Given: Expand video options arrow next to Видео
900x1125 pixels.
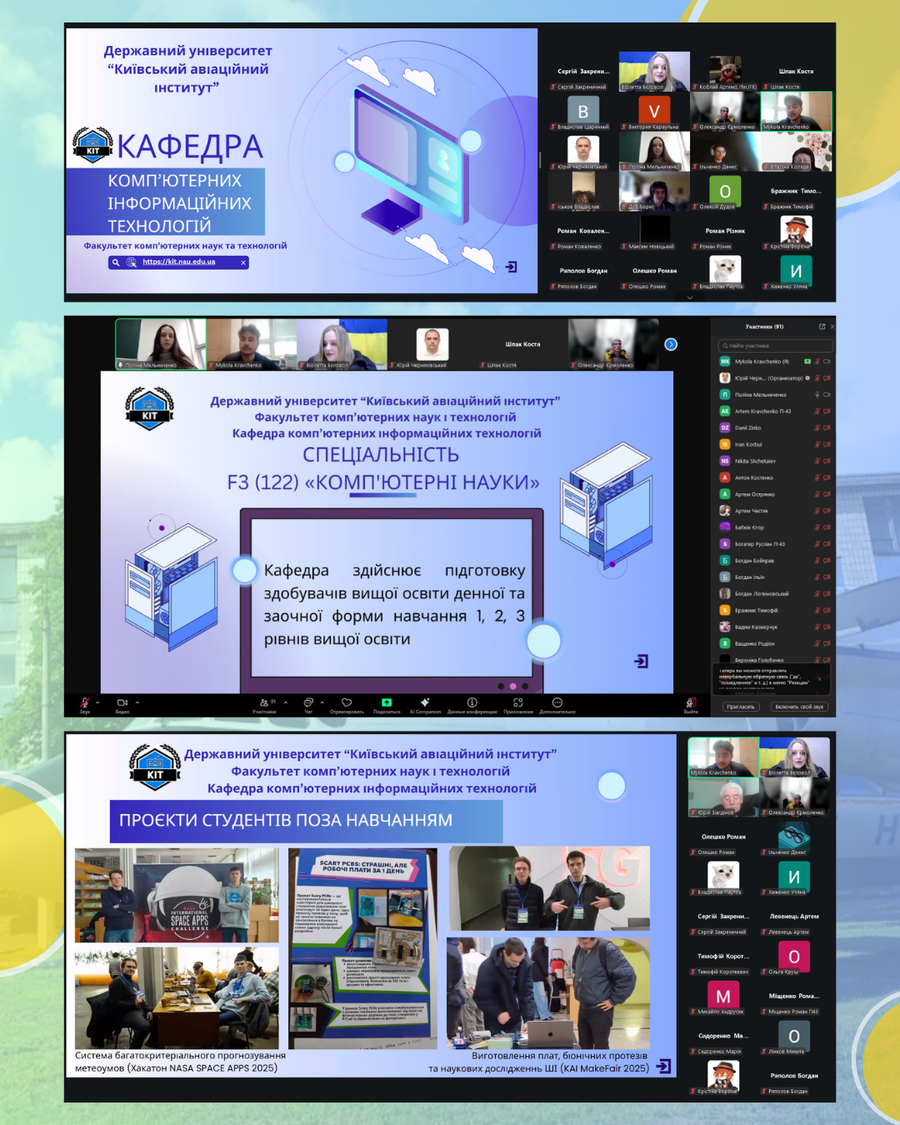Looking at the screenshot, I should coord(137,701).
